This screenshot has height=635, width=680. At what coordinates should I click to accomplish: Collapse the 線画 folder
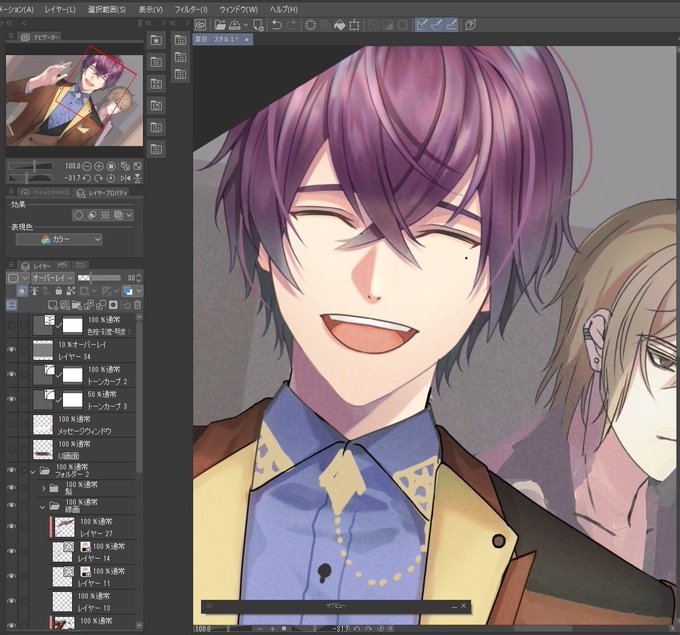pos(42,506)
